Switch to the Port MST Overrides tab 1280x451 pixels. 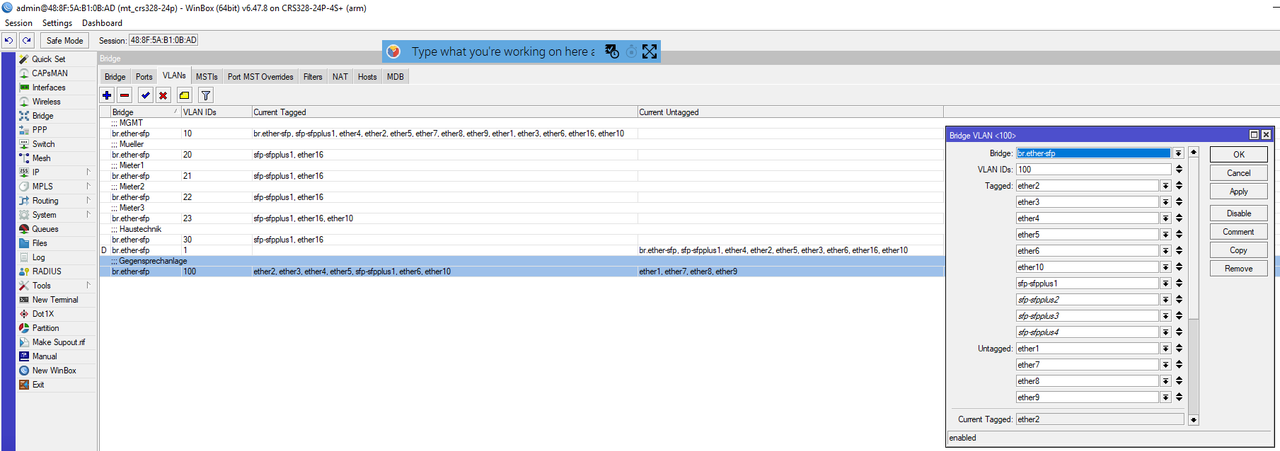[x=261, y=77]
